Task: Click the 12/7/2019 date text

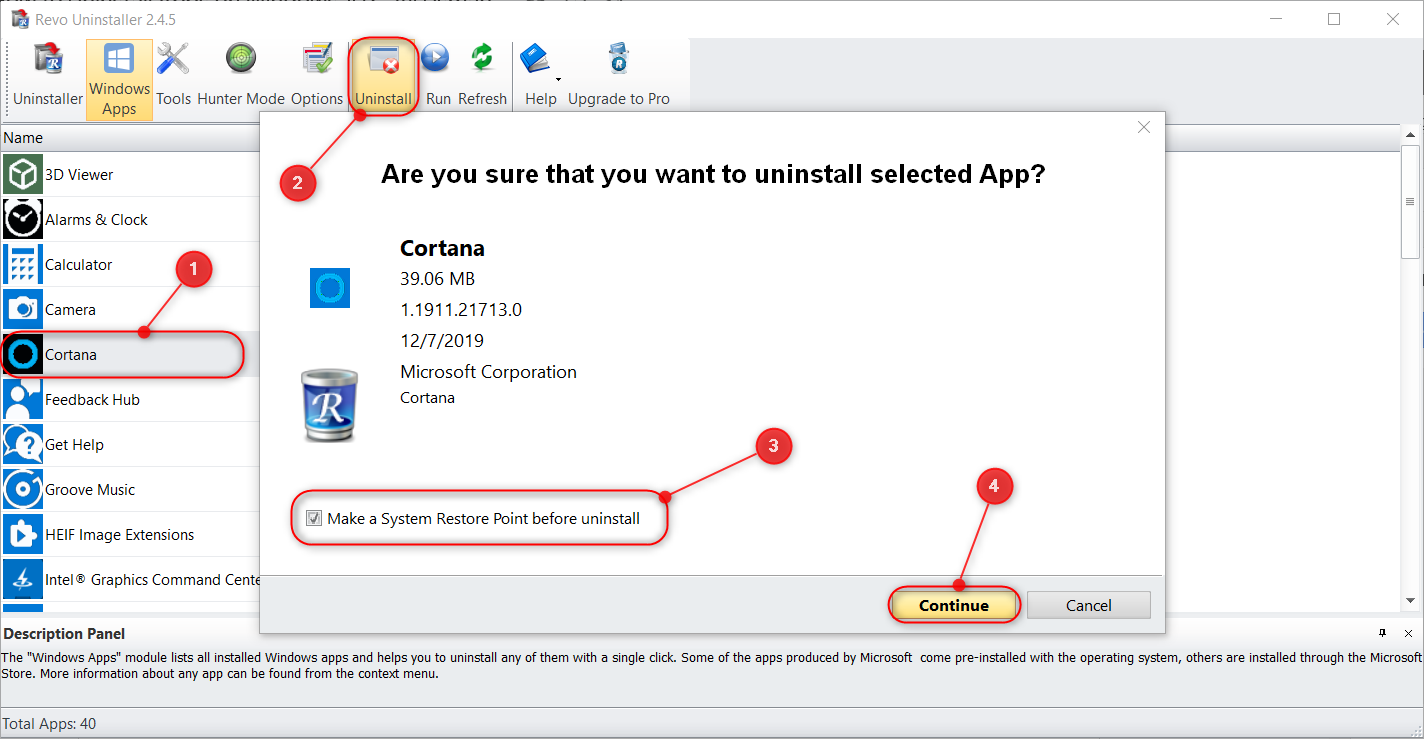Action: [442, 341]
